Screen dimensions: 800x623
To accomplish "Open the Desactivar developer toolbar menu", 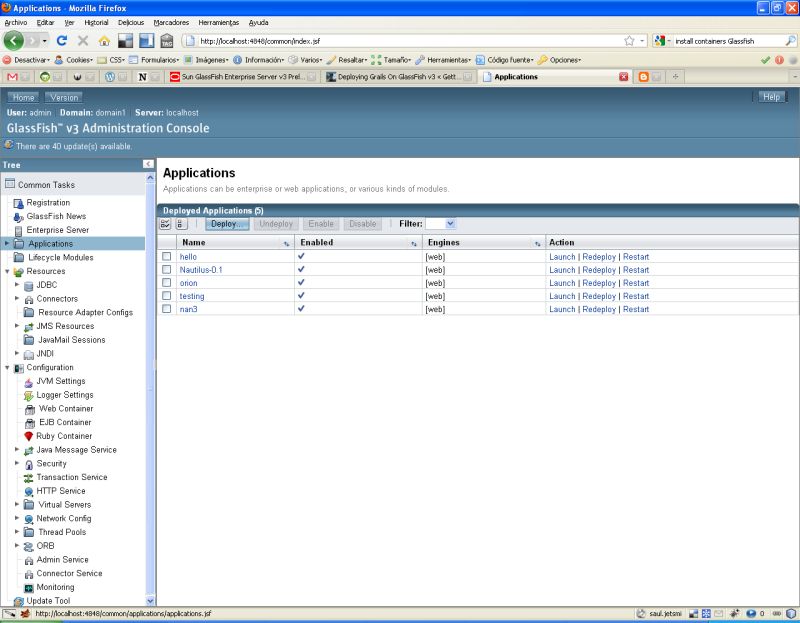I will [x=27, y=60].
